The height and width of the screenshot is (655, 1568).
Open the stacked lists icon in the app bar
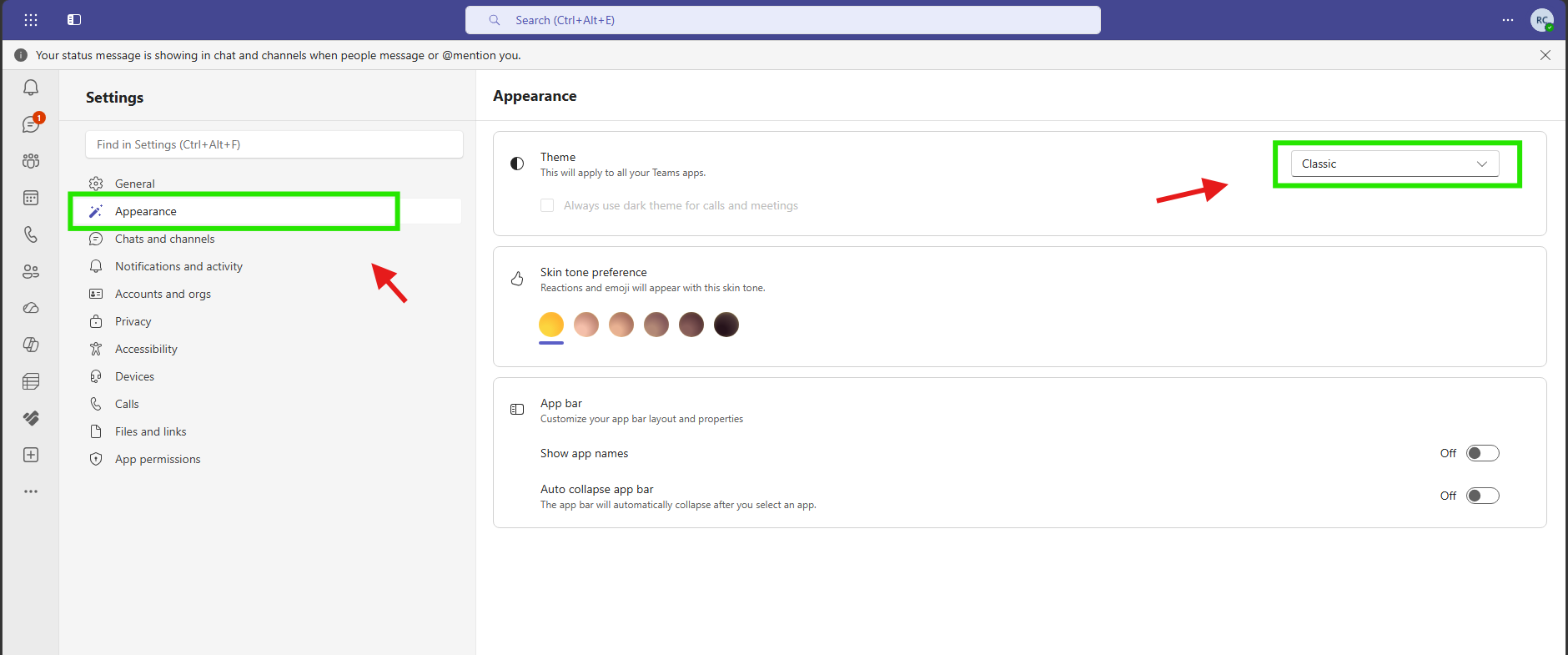[x=31, y=381]
